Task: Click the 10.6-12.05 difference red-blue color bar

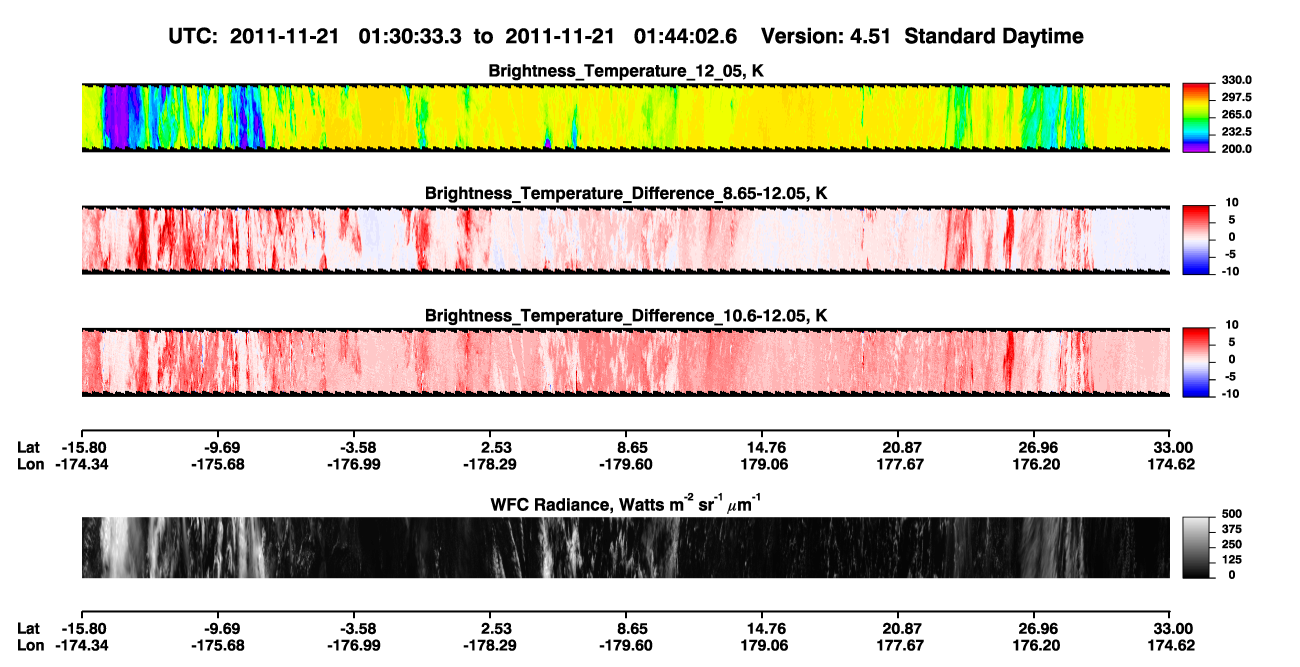Action: [1196, 361]
